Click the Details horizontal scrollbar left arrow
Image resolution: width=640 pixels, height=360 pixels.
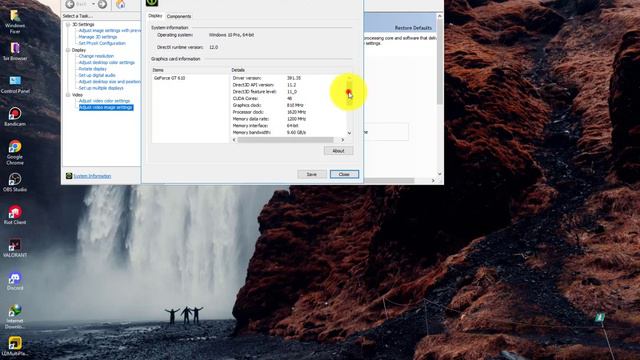pyautogui.click(x=234, y=140)
